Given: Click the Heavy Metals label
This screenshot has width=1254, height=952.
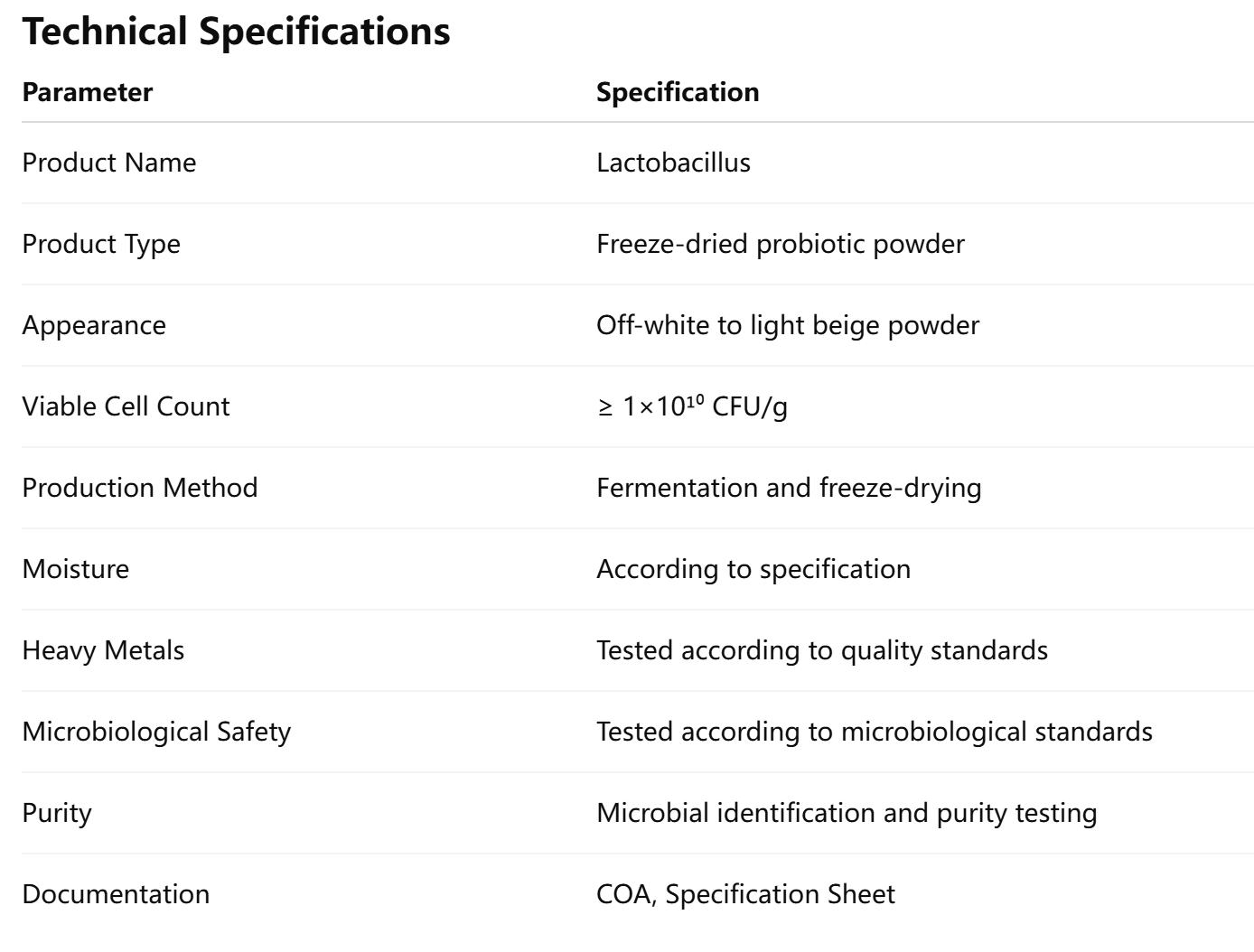Looking at the screenshot, I should click(x=103, y=650).
